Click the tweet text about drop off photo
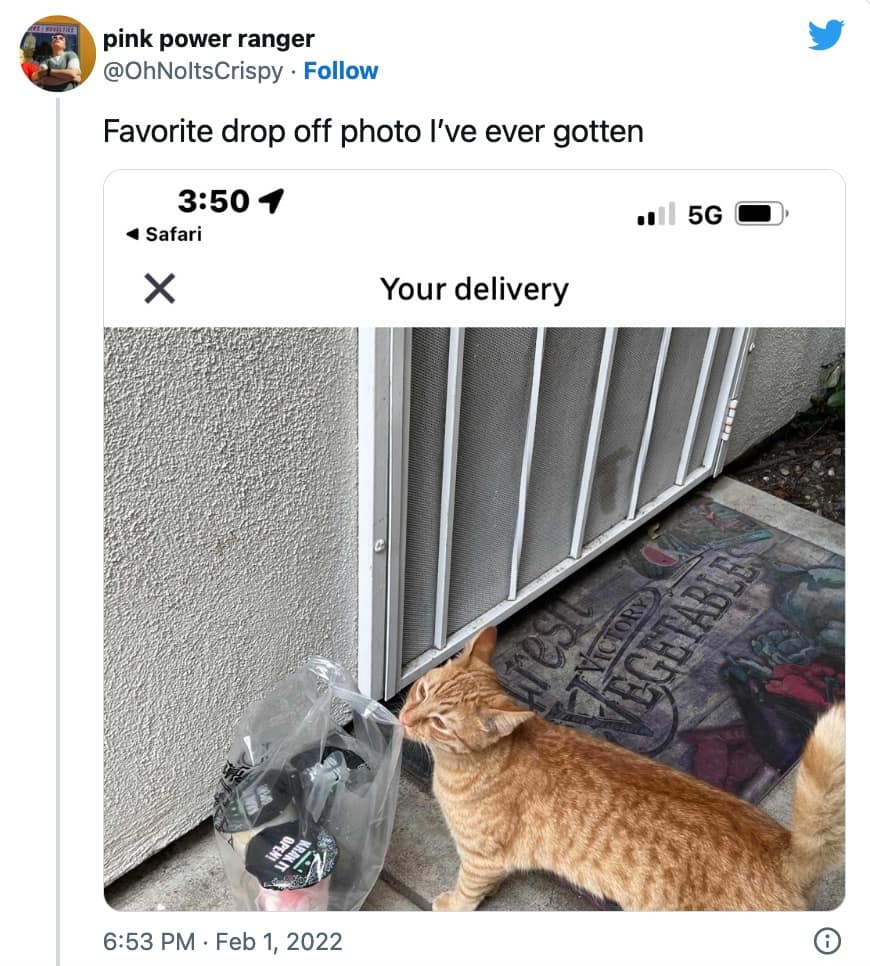The width and height of the screenshot is (870, 966). [x=373, y=131]
